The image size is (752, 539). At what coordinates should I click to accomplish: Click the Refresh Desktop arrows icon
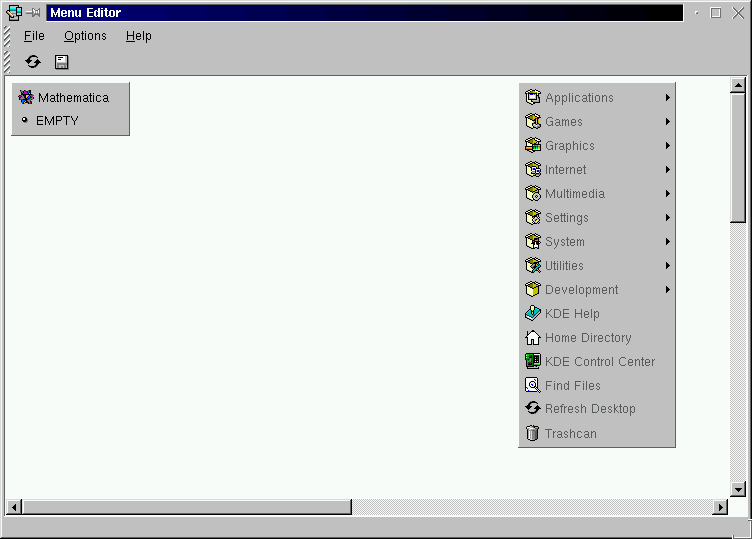tap(533, 409)
